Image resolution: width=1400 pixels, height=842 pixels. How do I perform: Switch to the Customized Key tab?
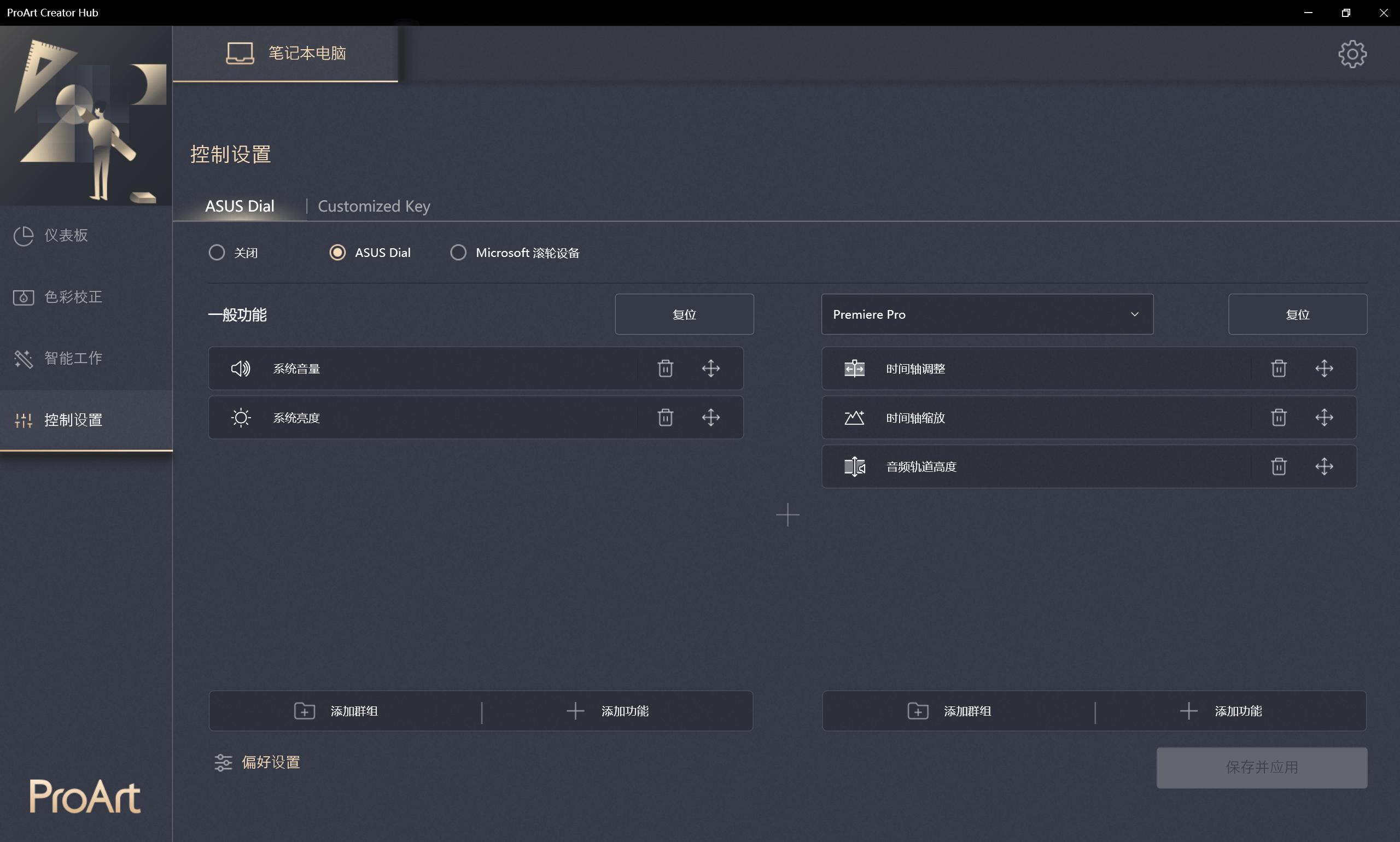coord(374,206)
